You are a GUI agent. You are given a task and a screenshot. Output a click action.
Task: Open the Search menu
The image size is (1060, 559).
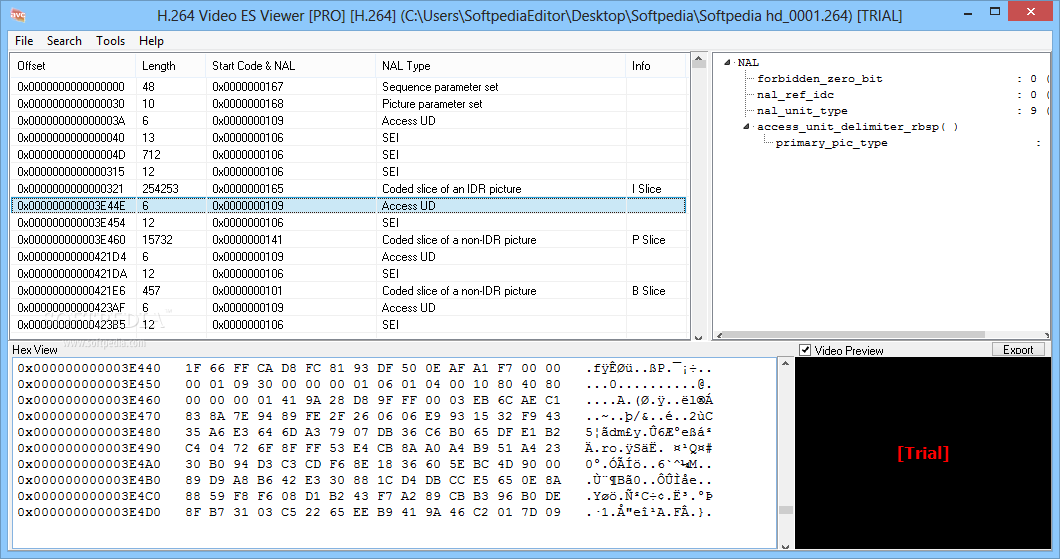(64, 41)
